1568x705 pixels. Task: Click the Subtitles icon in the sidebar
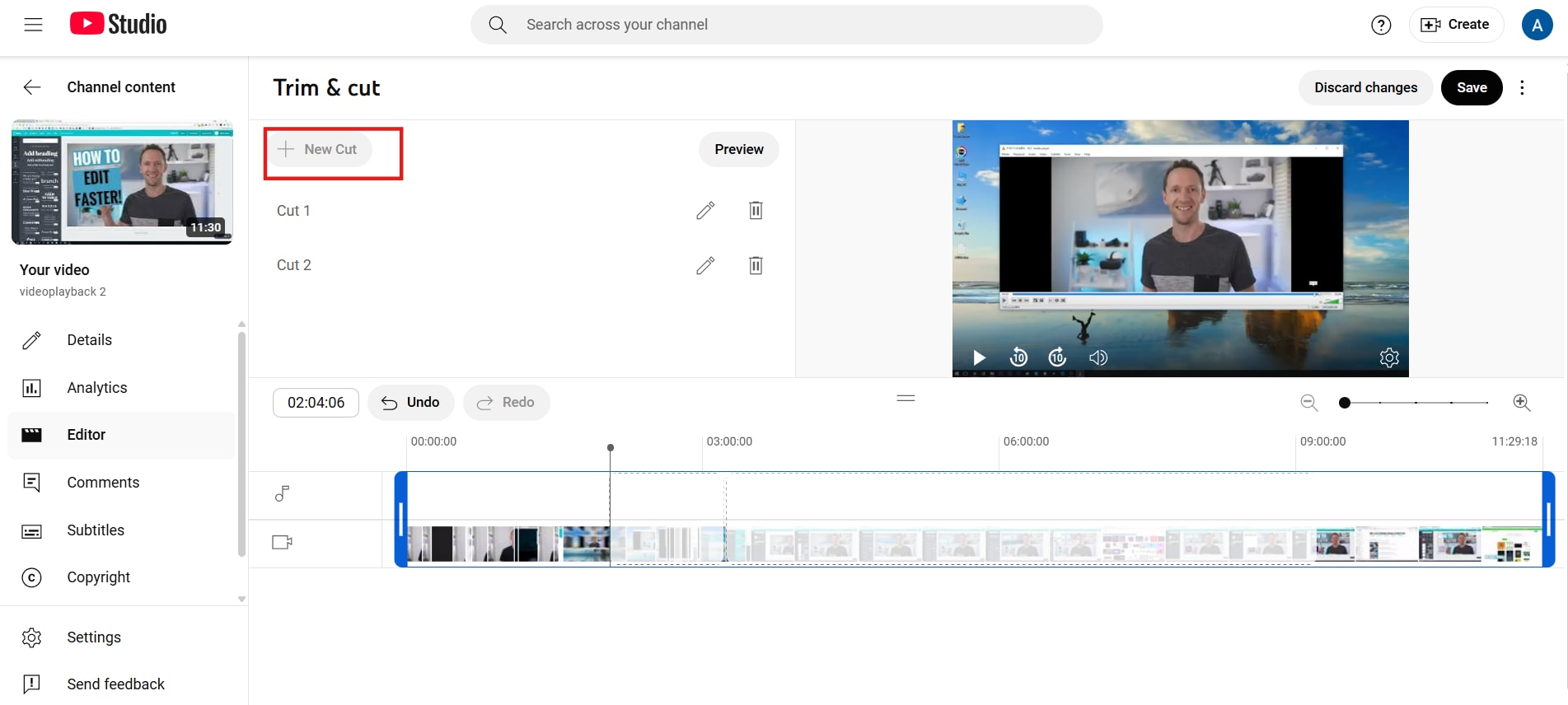(31, 531)
